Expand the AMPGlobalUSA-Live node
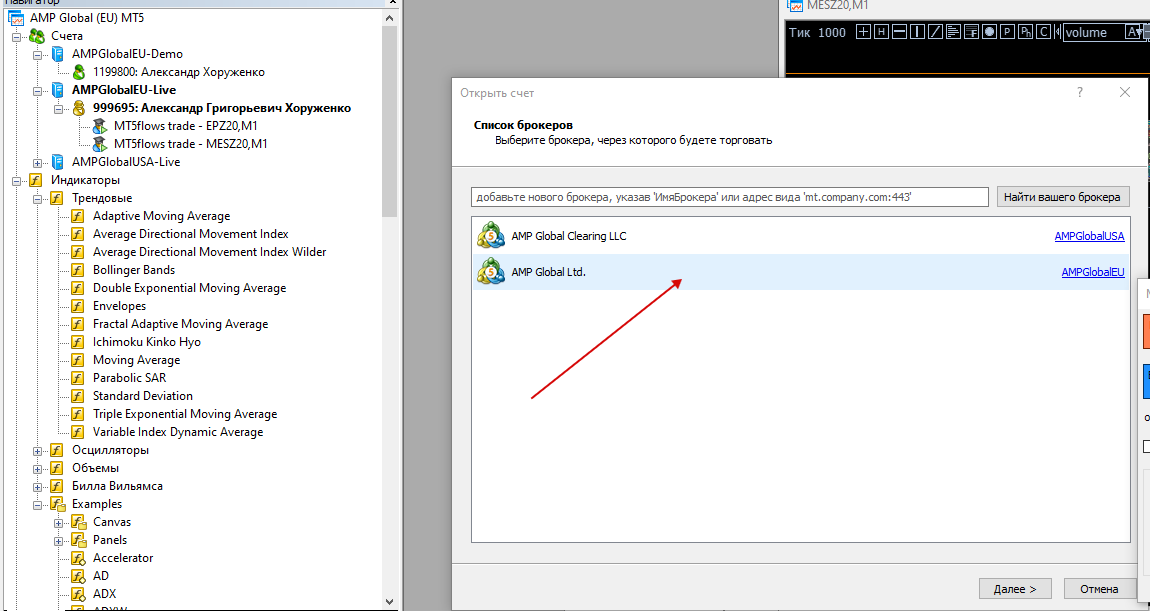The width and height of the screenshot is (1150, 611). pos(37,163)
